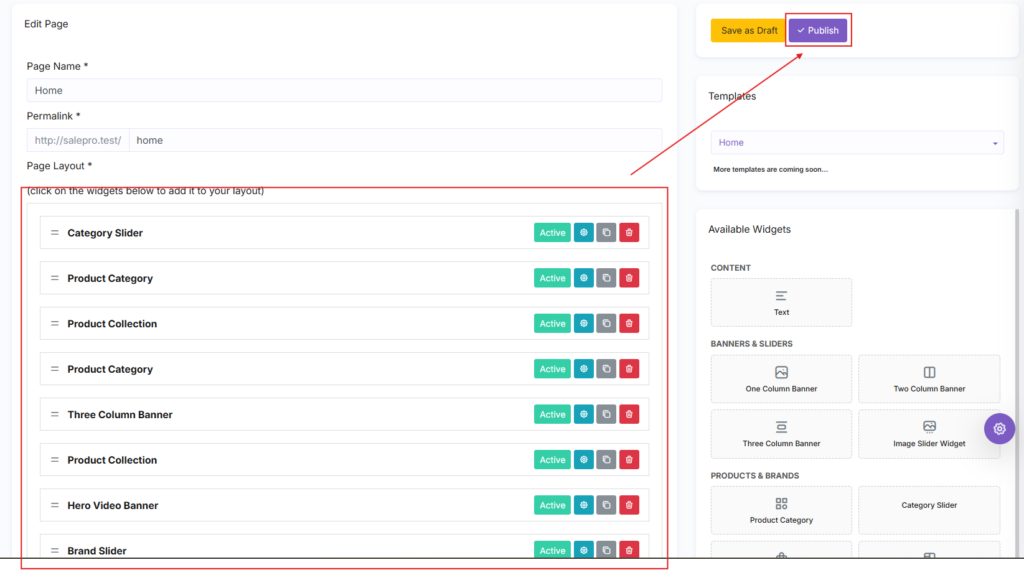Click the purple floating gear settings icon
Image resolution: width=1024 pixels, height=570 pixels.
click(x=999, y=429)
